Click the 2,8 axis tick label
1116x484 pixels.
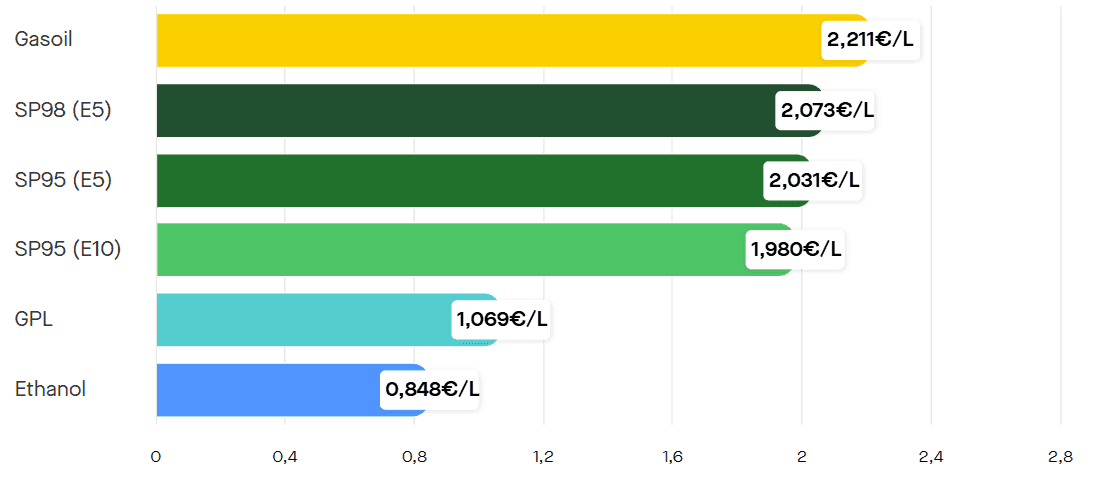click(x=1060, y=457)
